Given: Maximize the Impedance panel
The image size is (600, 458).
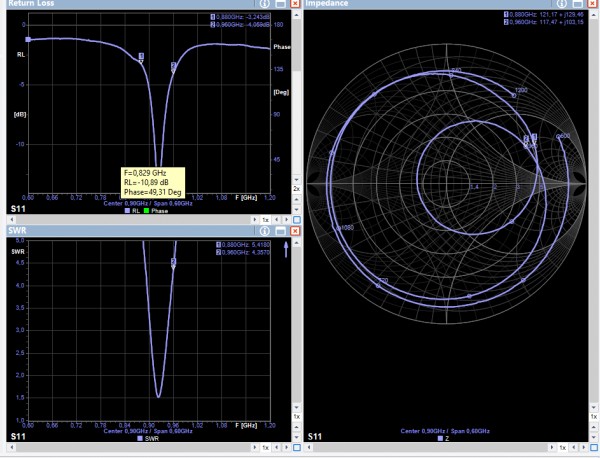Looking at the screenshot, I should (x=577, y=3).
